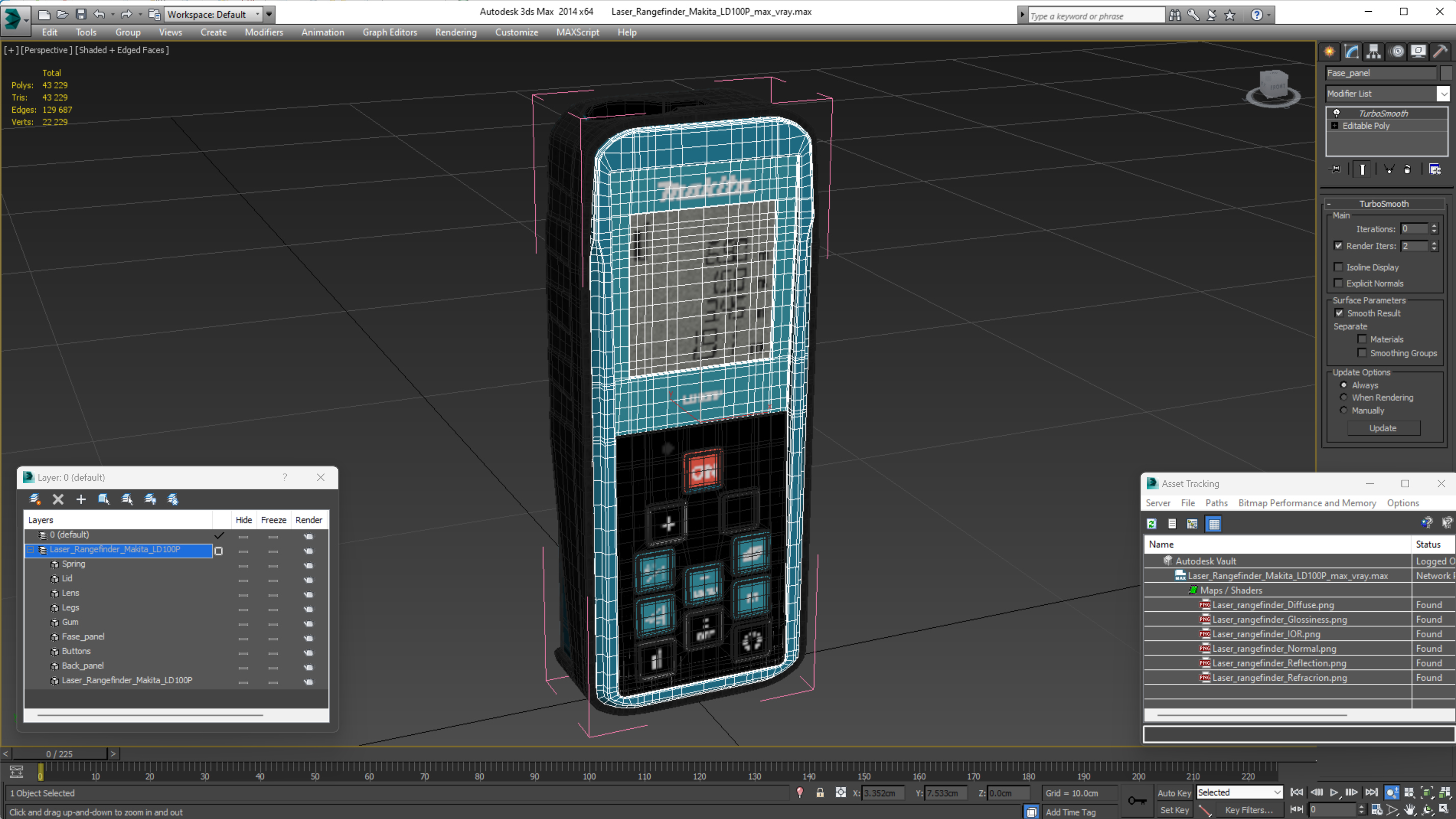Image resolution: width=1456 pixels, height=819 pixels.
Task: Open the Utilities command panel tab
Action: 1440,52
